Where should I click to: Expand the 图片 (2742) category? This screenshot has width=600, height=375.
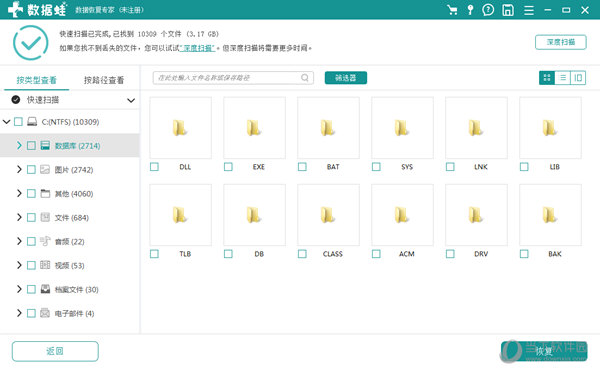tap(19, 169)
